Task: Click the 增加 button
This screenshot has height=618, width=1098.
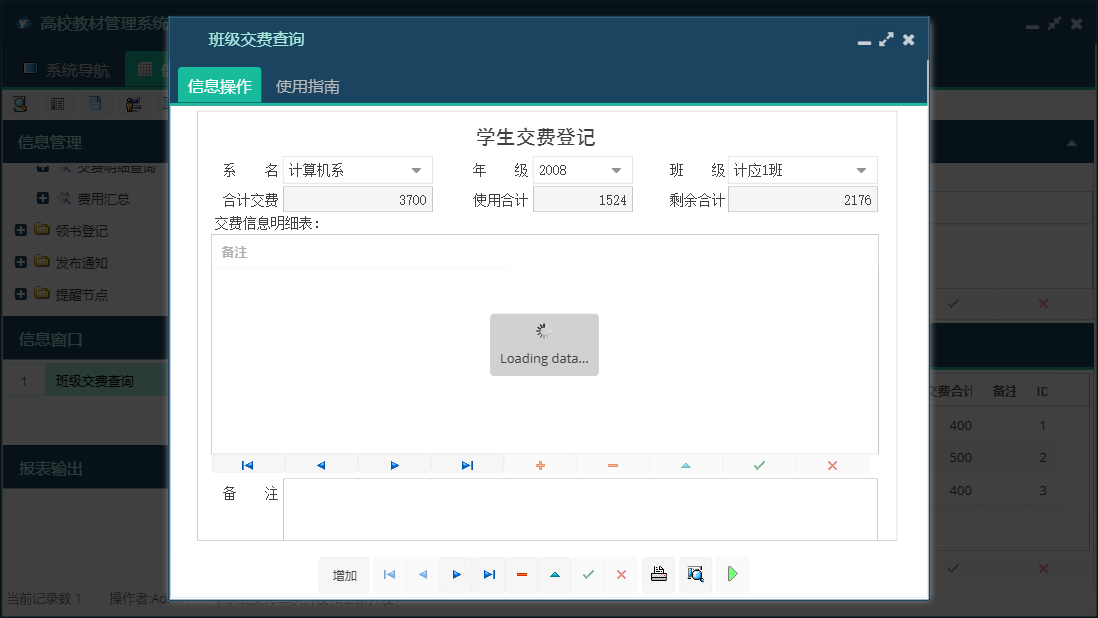Action: [x=344, y=574]
